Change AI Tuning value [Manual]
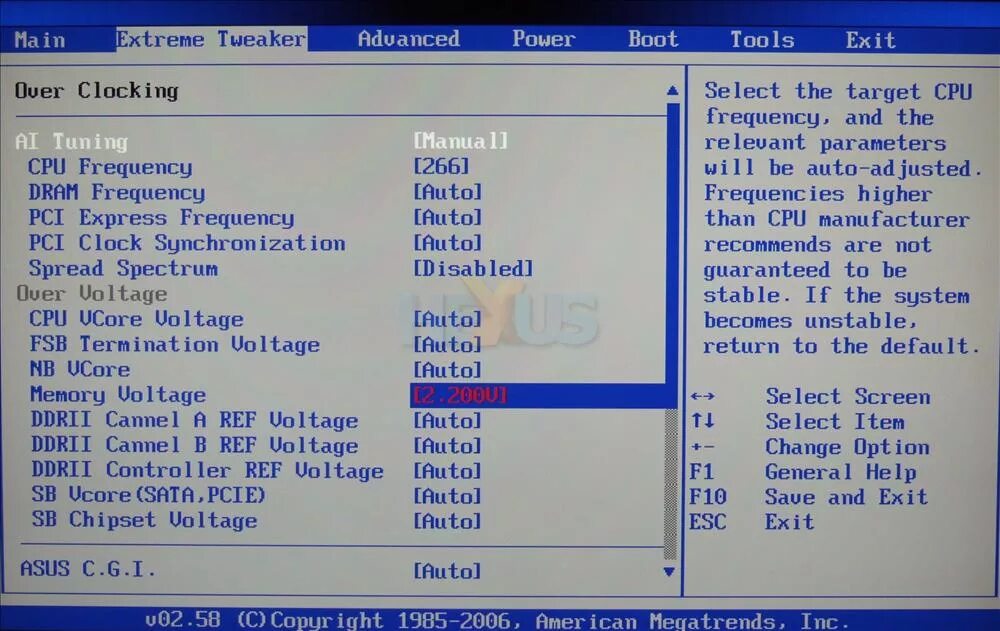Viewport: 1000px width, 631px height. point(460,140)
